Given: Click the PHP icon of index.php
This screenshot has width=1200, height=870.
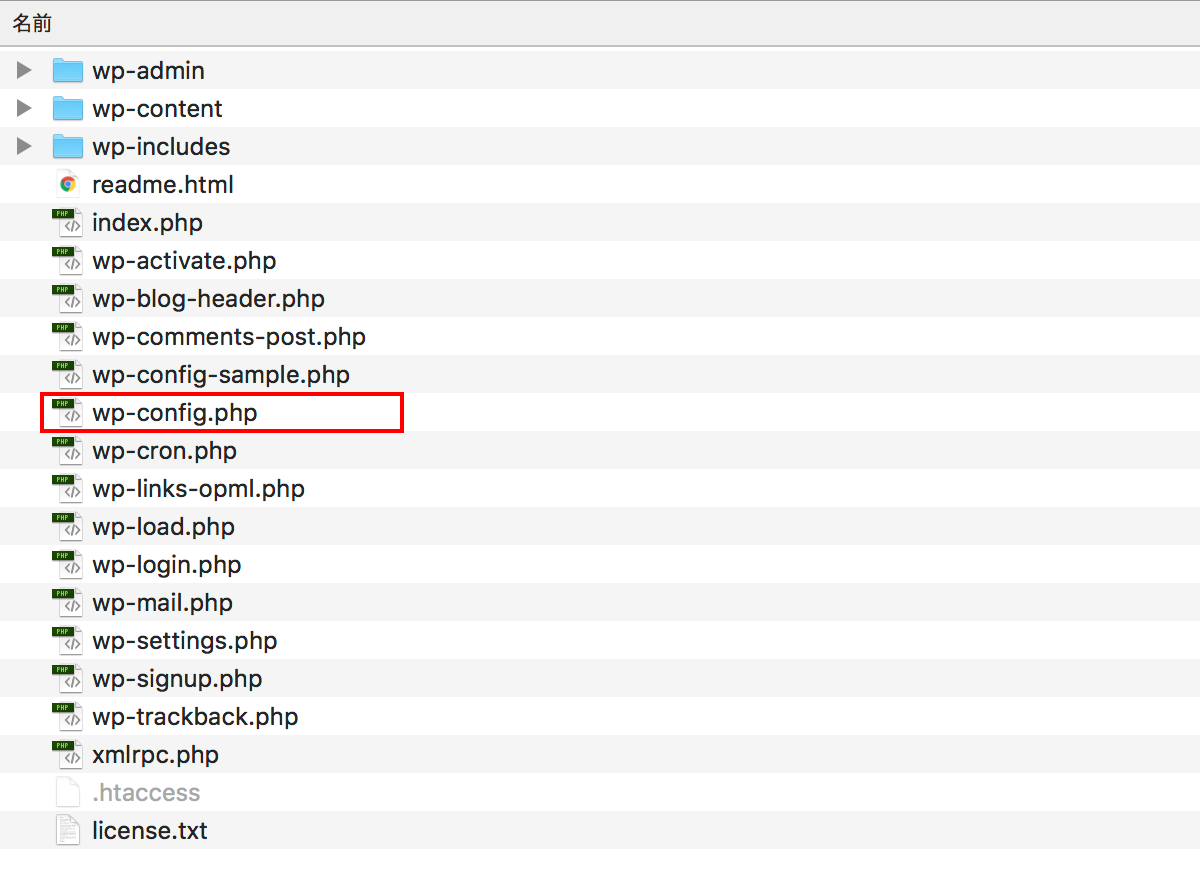Looking at the screenshot, I should [x=67, y=222].
